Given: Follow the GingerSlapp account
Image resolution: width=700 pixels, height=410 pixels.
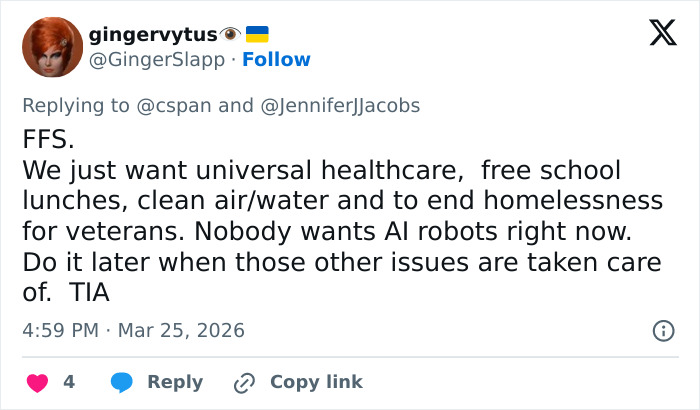Looking at the screenshot, I should point(278,60).
